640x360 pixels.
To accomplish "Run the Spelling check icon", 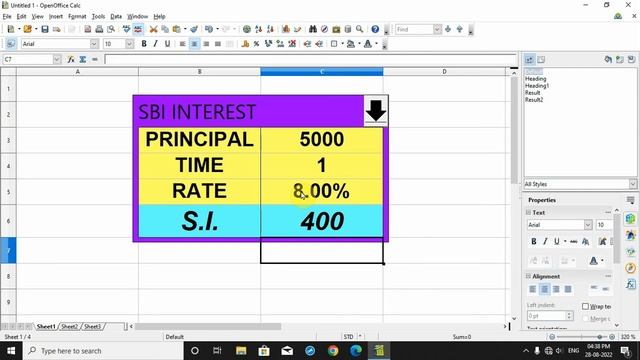I will pyautogui.click(x=127, y=29).
